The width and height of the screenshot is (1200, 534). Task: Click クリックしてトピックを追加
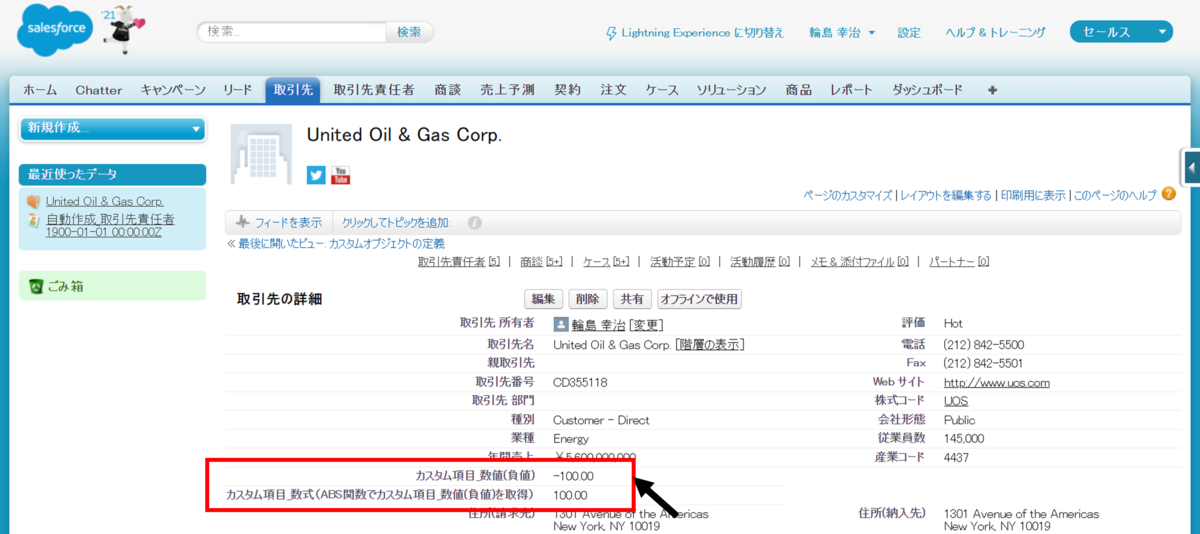[396, 222]
